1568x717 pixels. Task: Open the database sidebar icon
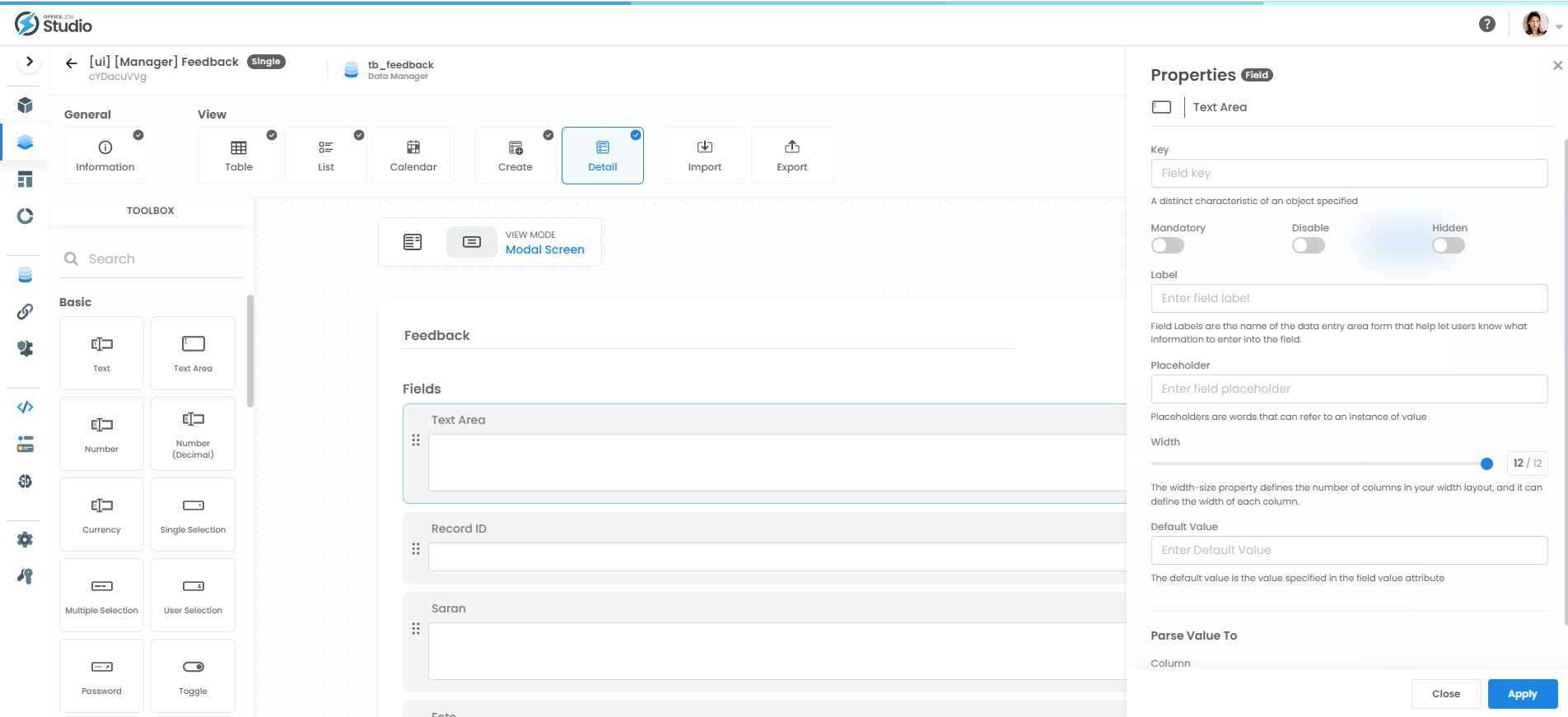[x=26, y=275]
